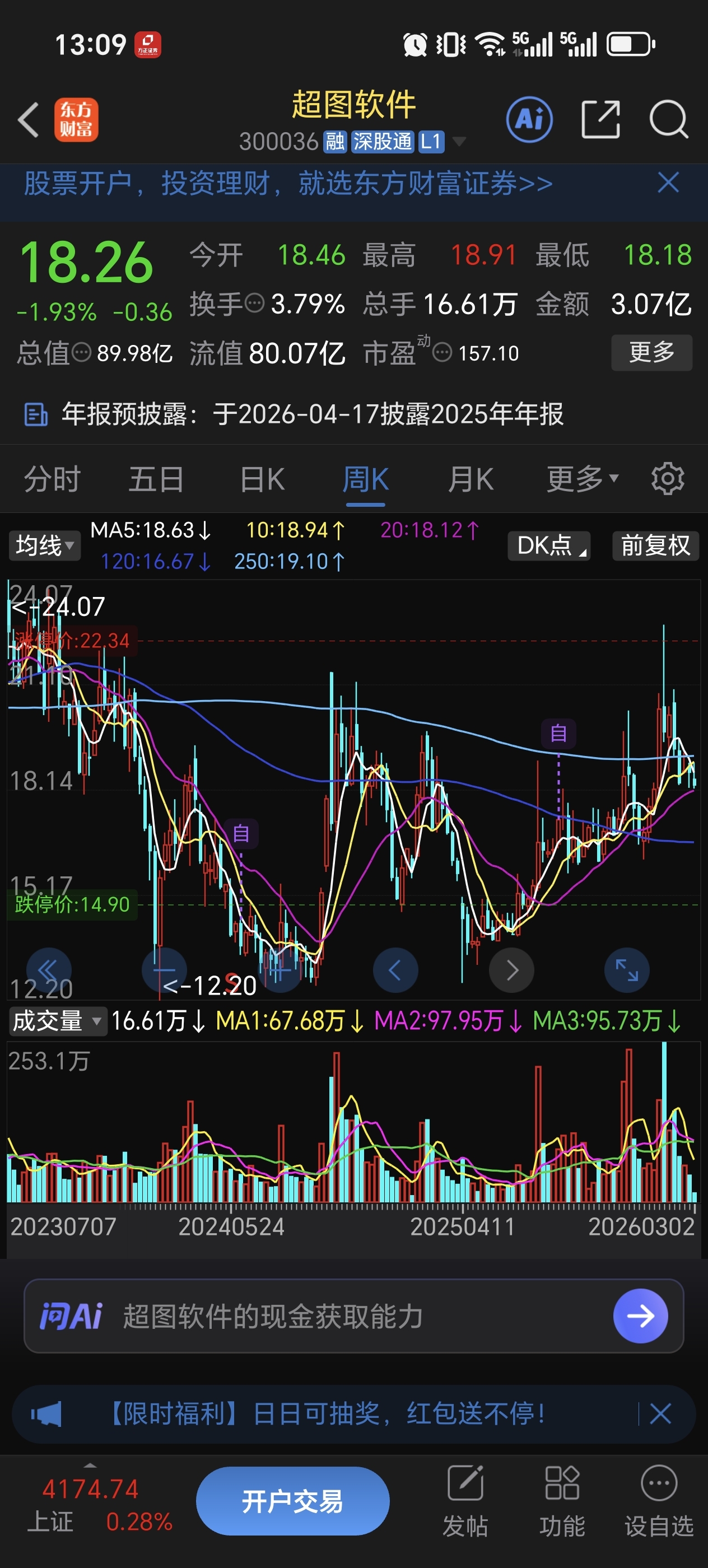Screen dimensions: 708x1568
Task: Tap MA3:95.73万 volume value
Action: coord(607,1021)
